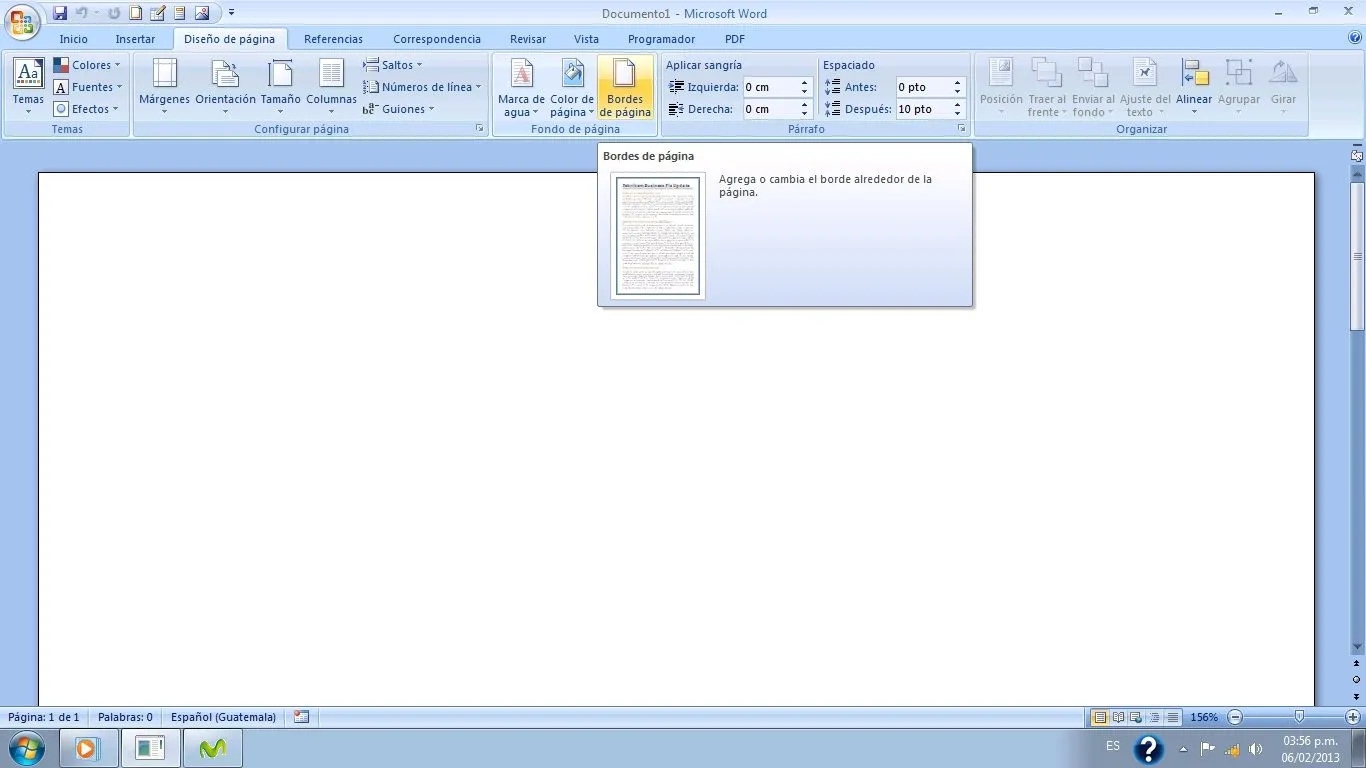Screen dimensions: 1366x768
Task: Click the ruler toggle above scrollbar
Action: [1357, 156]
